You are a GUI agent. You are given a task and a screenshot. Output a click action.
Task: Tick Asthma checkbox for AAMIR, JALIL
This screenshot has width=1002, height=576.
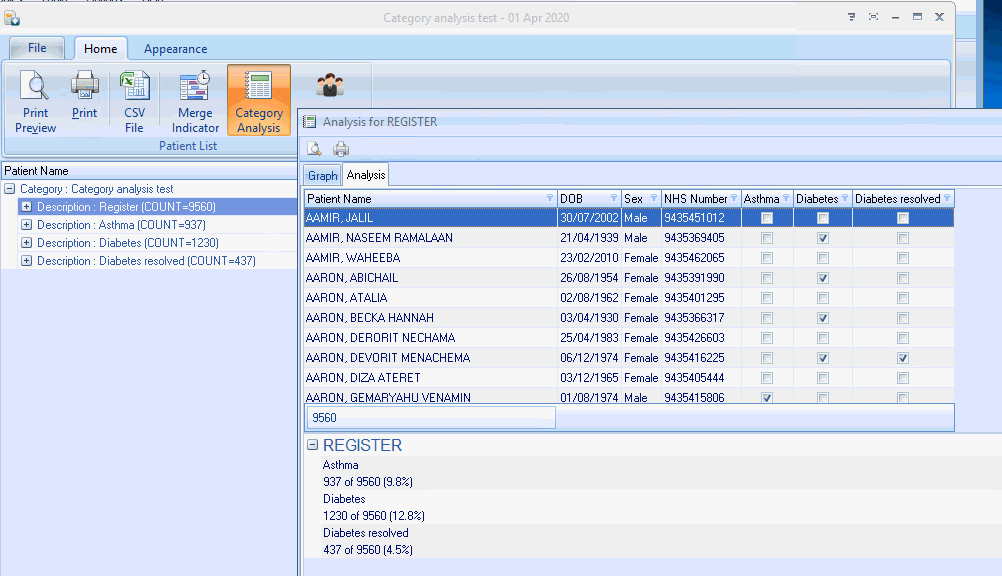[x=767, y=218]
